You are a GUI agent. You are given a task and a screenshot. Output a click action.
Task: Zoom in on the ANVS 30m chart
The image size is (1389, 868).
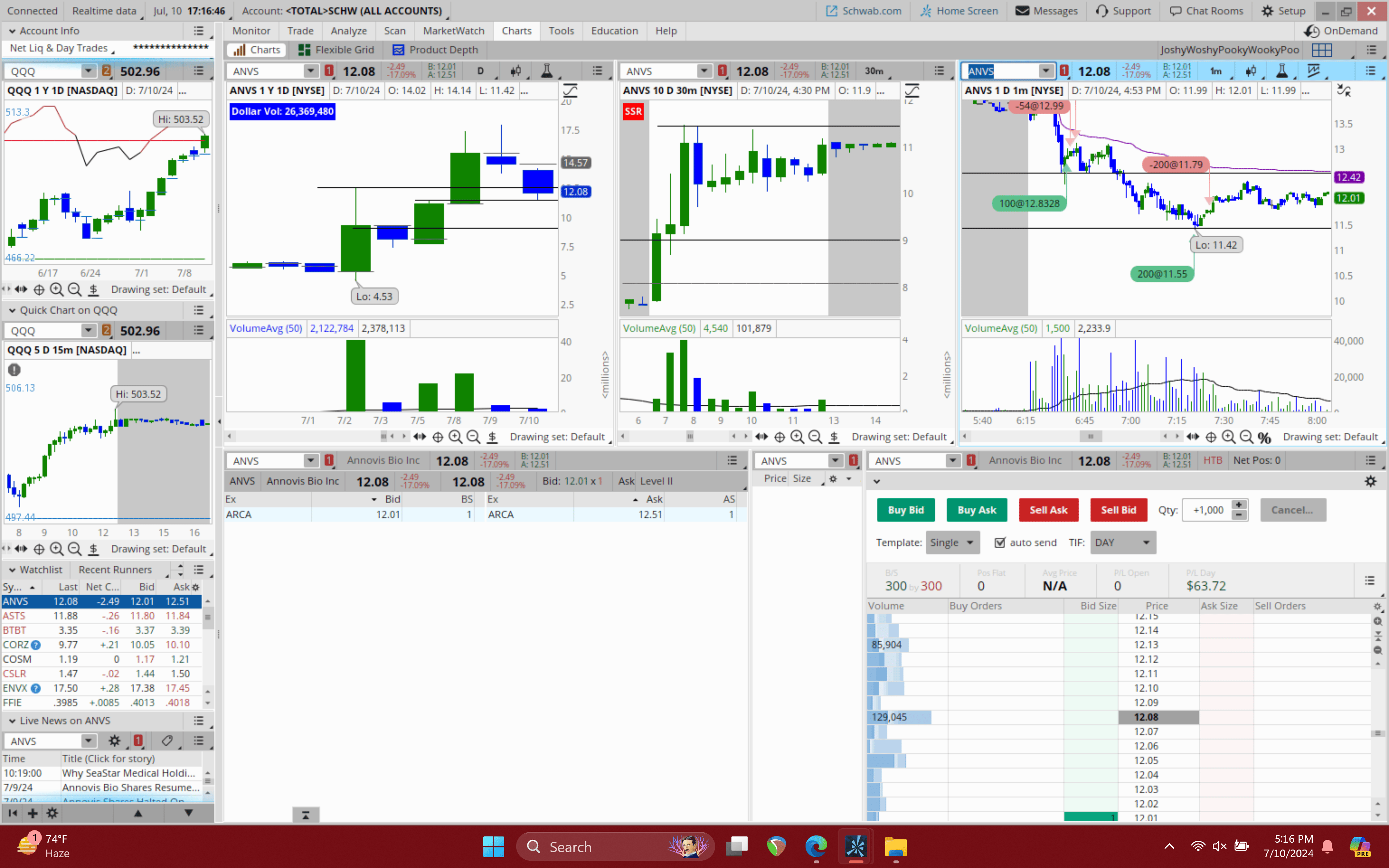point(797,437)
